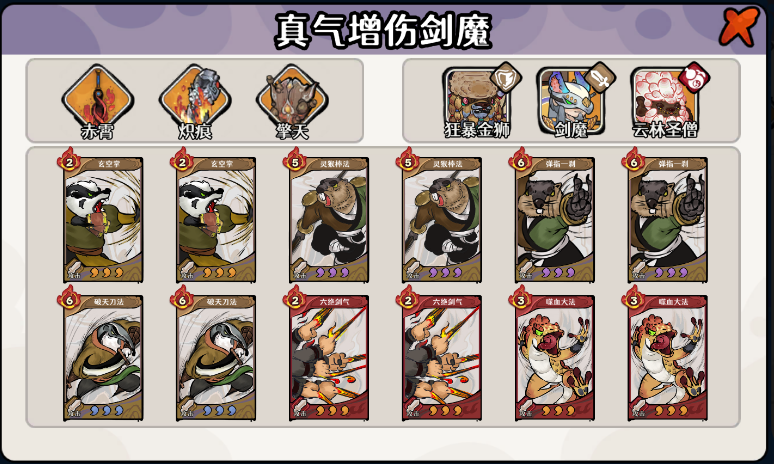Screen dimensions: 774x464
Task: Select the 擎天 armor equipment icon
Action: (292, 98)
